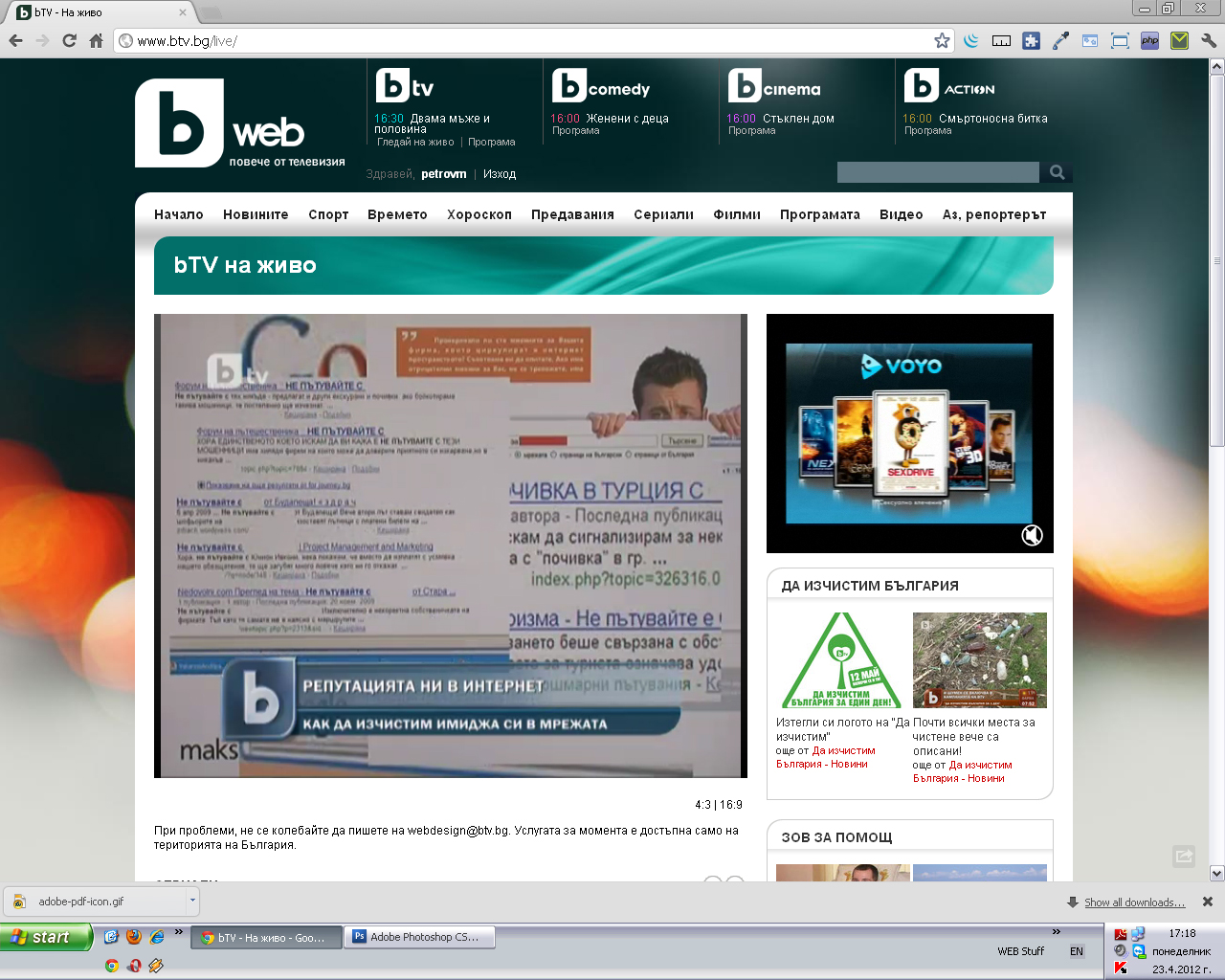
Task: Open the Начало menu item
Action: pyautogui.click(x=179, y=214)
